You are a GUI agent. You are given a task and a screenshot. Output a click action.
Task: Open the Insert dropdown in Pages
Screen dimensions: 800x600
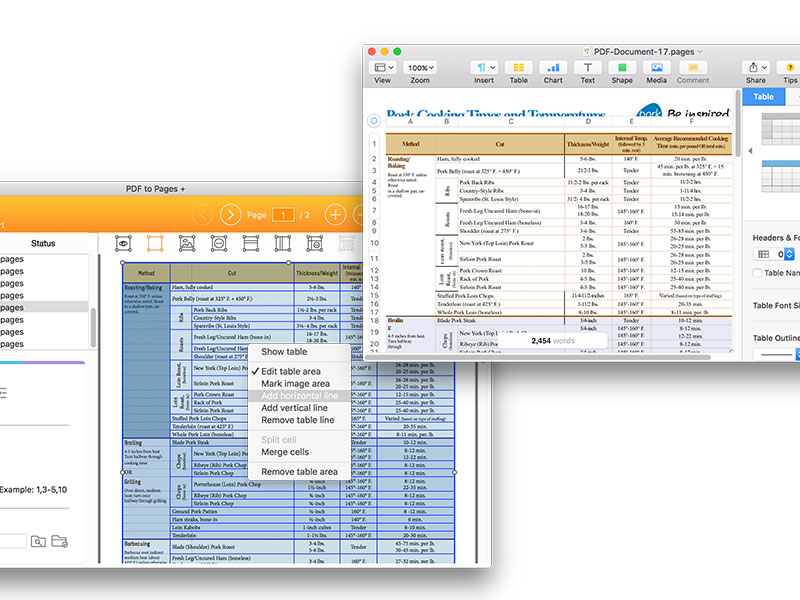[484, 67]
